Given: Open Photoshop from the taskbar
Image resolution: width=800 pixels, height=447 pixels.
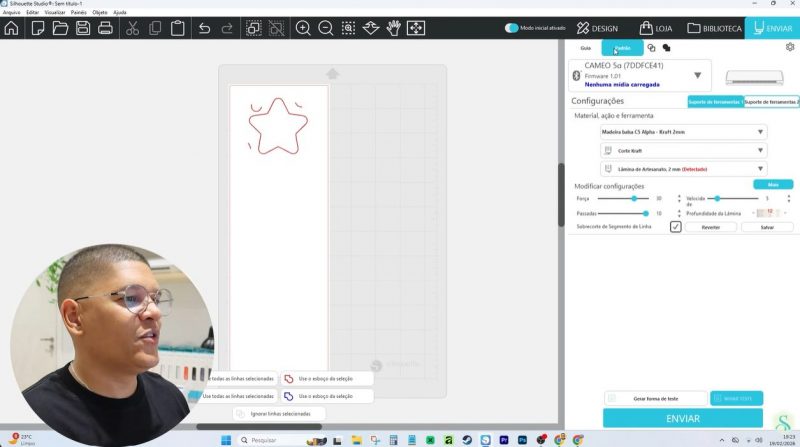Looking at the screenshot, I should coord(522,440).
